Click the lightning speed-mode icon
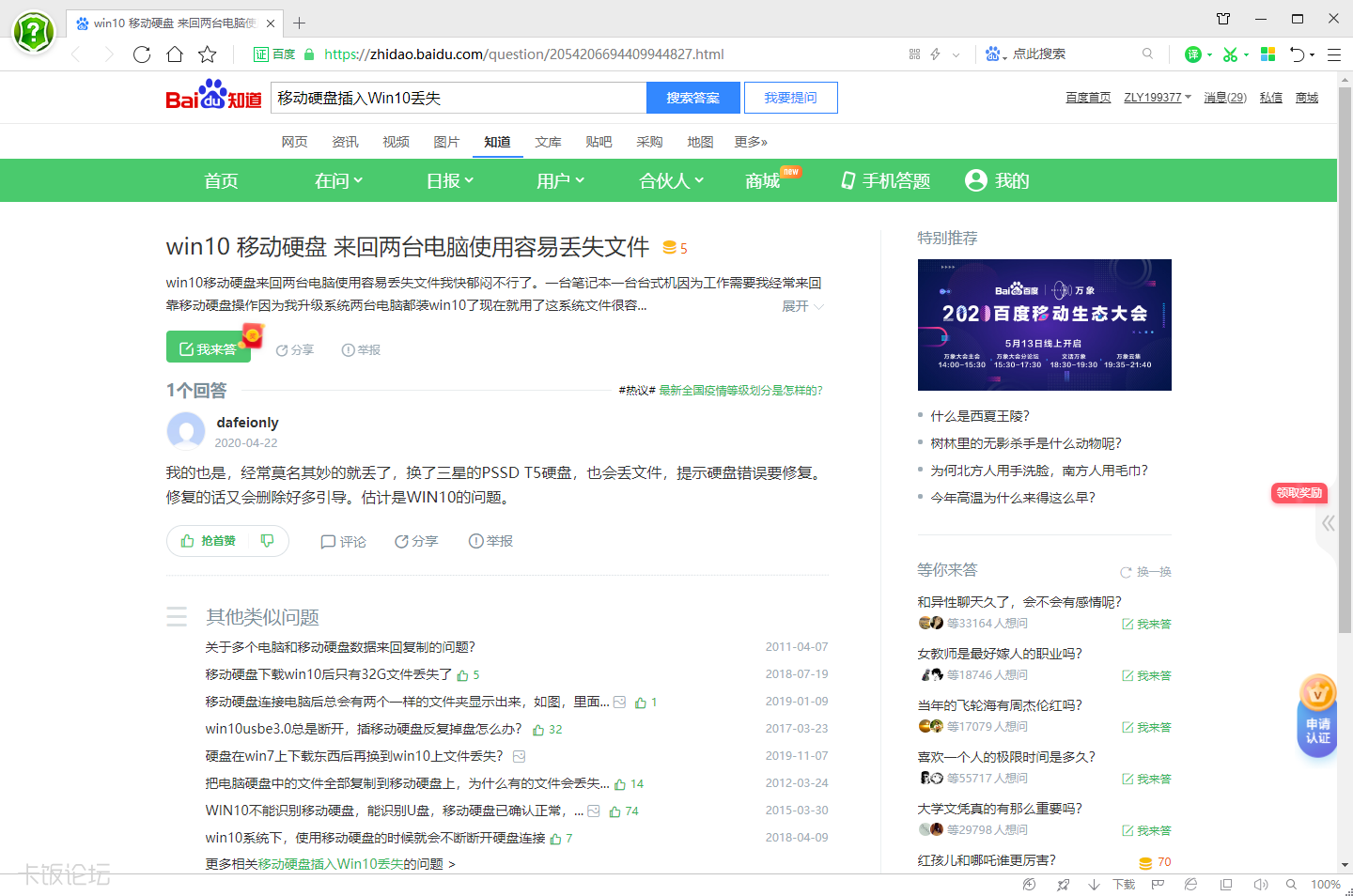1353x896 pixels. (935, 54)
